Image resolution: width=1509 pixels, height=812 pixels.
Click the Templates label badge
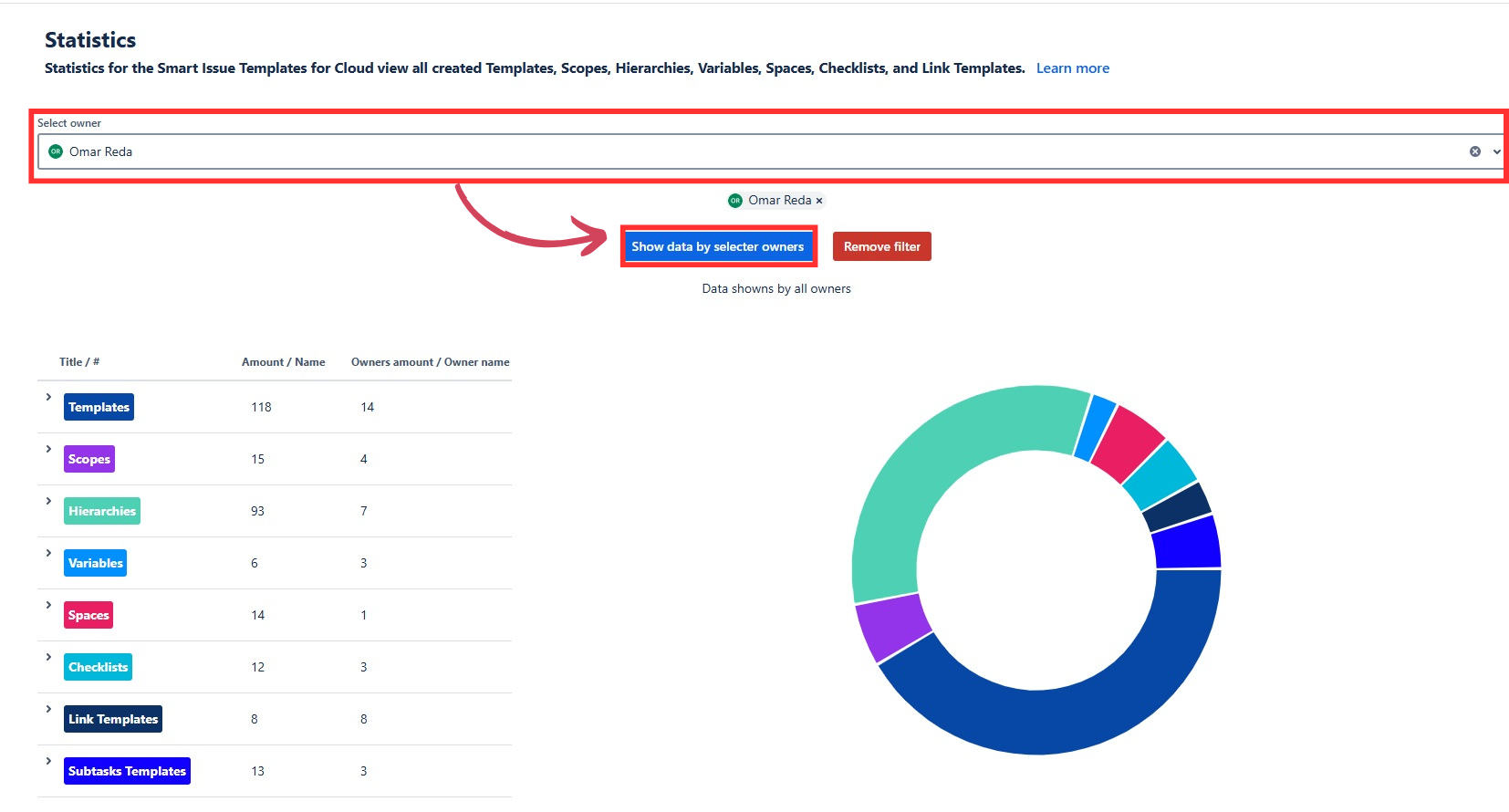(99, 407)
